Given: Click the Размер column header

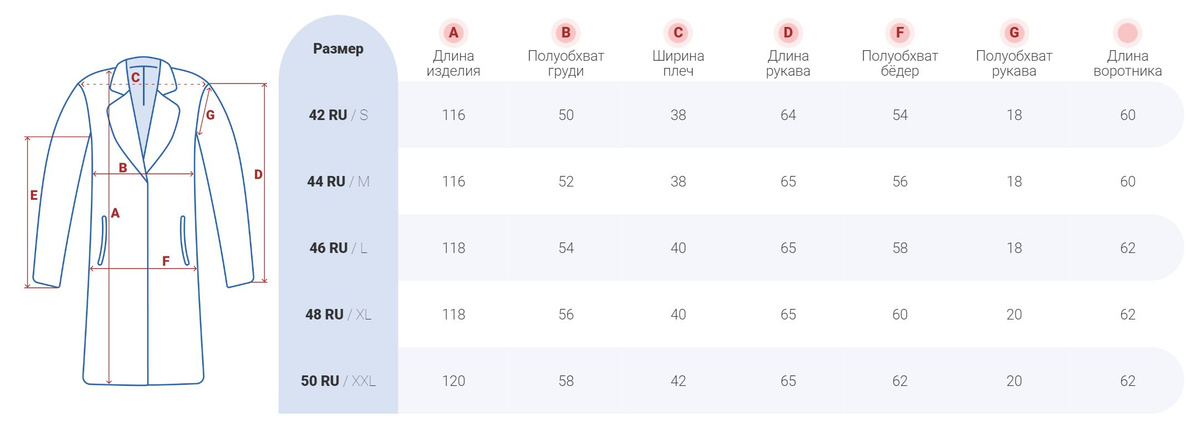Looking at the screenshot, I should (x=338, y=48).
